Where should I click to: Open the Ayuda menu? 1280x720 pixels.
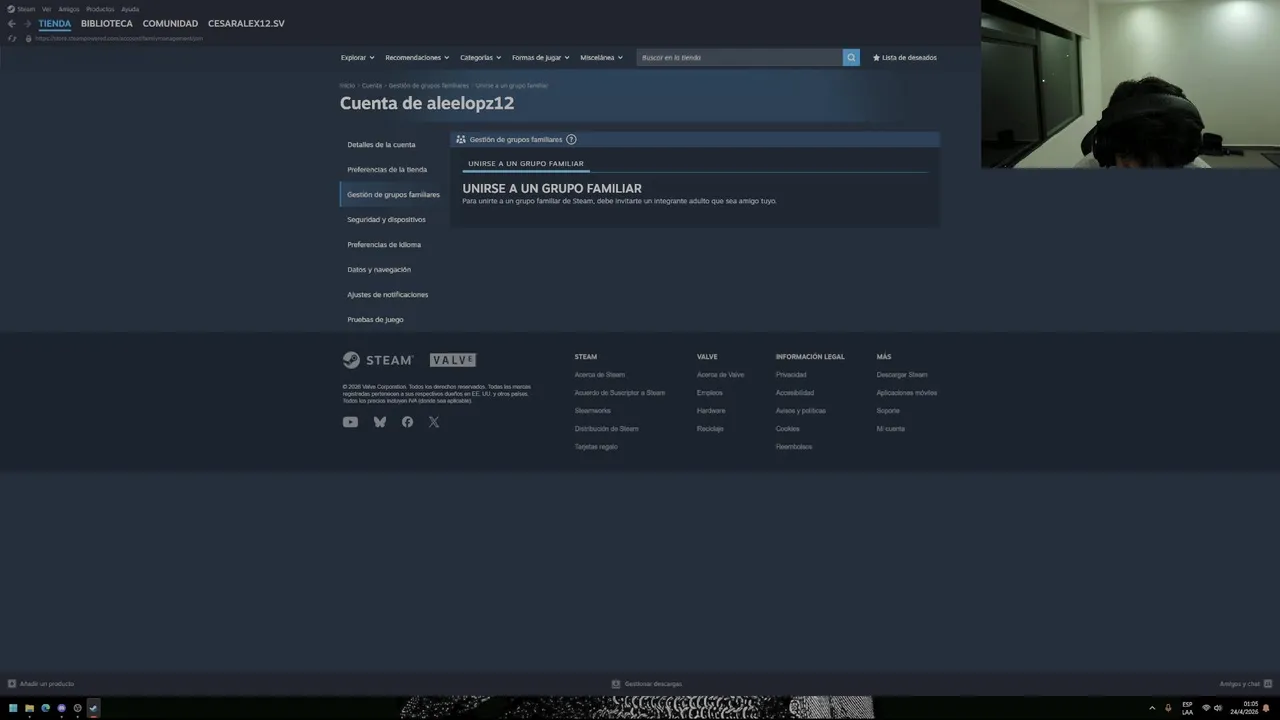coord(130,9)
